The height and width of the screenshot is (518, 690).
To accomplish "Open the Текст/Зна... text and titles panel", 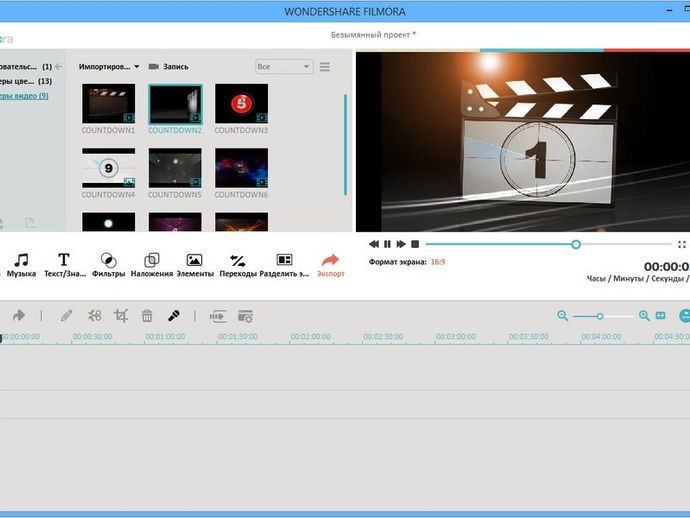I will pos(64,265).
